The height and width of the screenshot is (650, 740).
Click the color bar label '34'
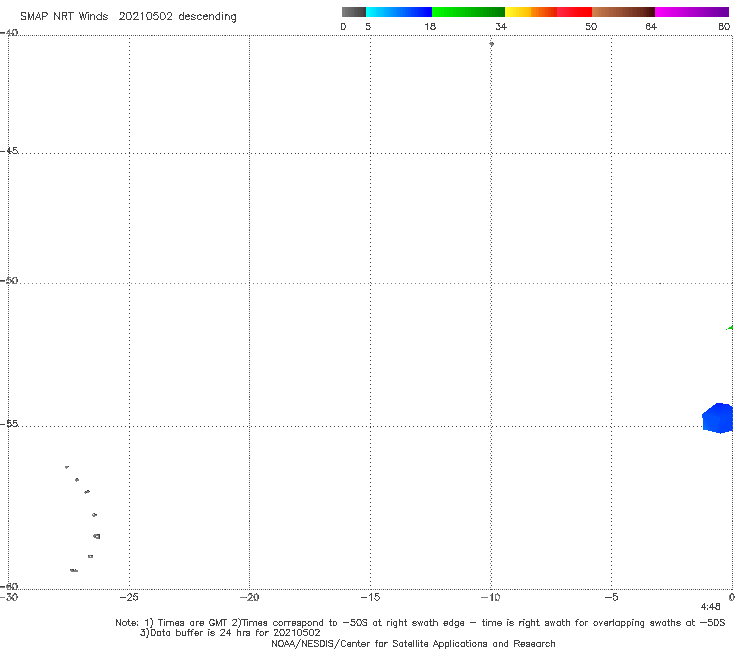point(501,26)
